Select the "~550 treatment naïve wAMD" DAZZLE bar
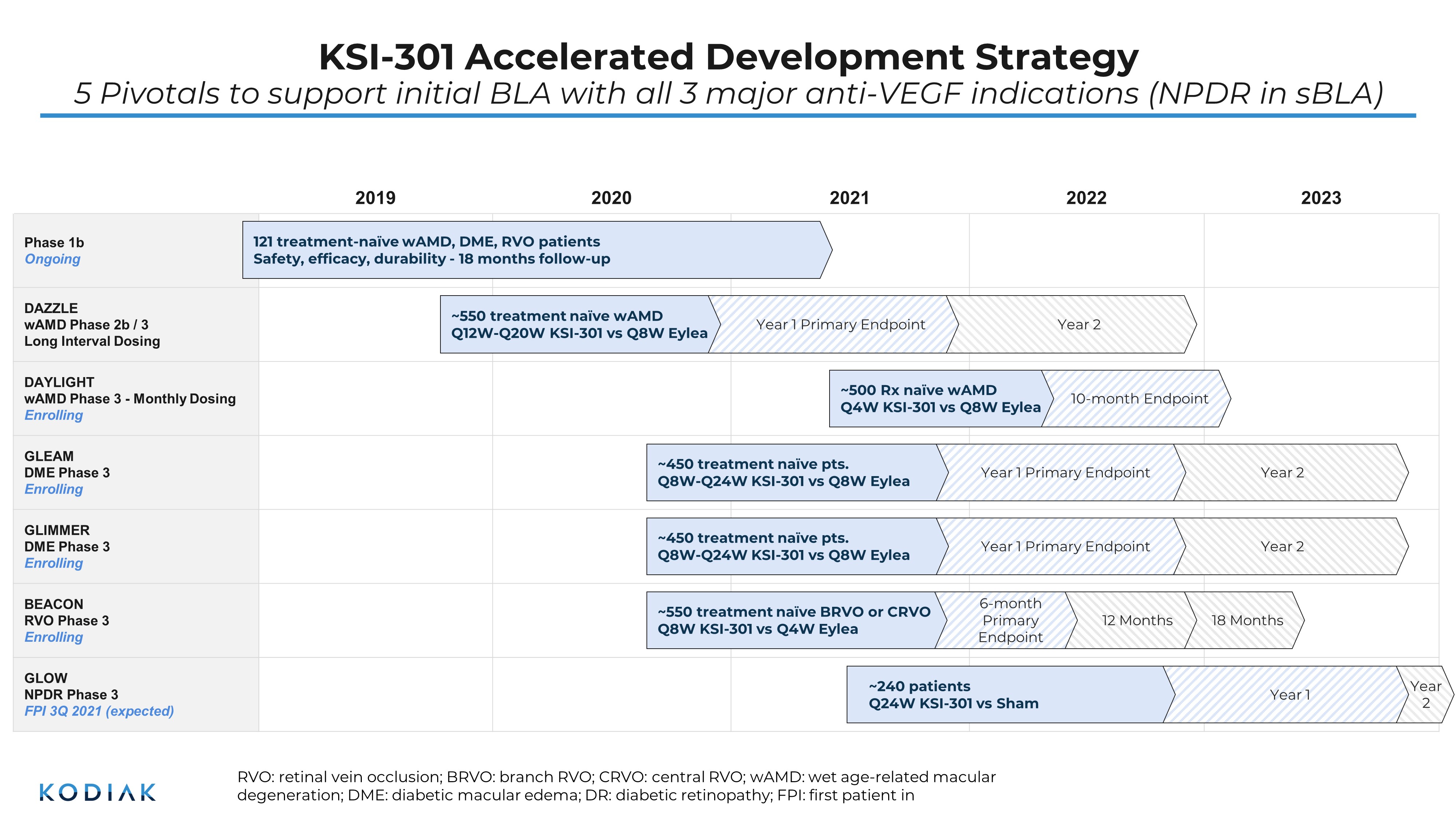The image size is (1456, 819). 580,324
